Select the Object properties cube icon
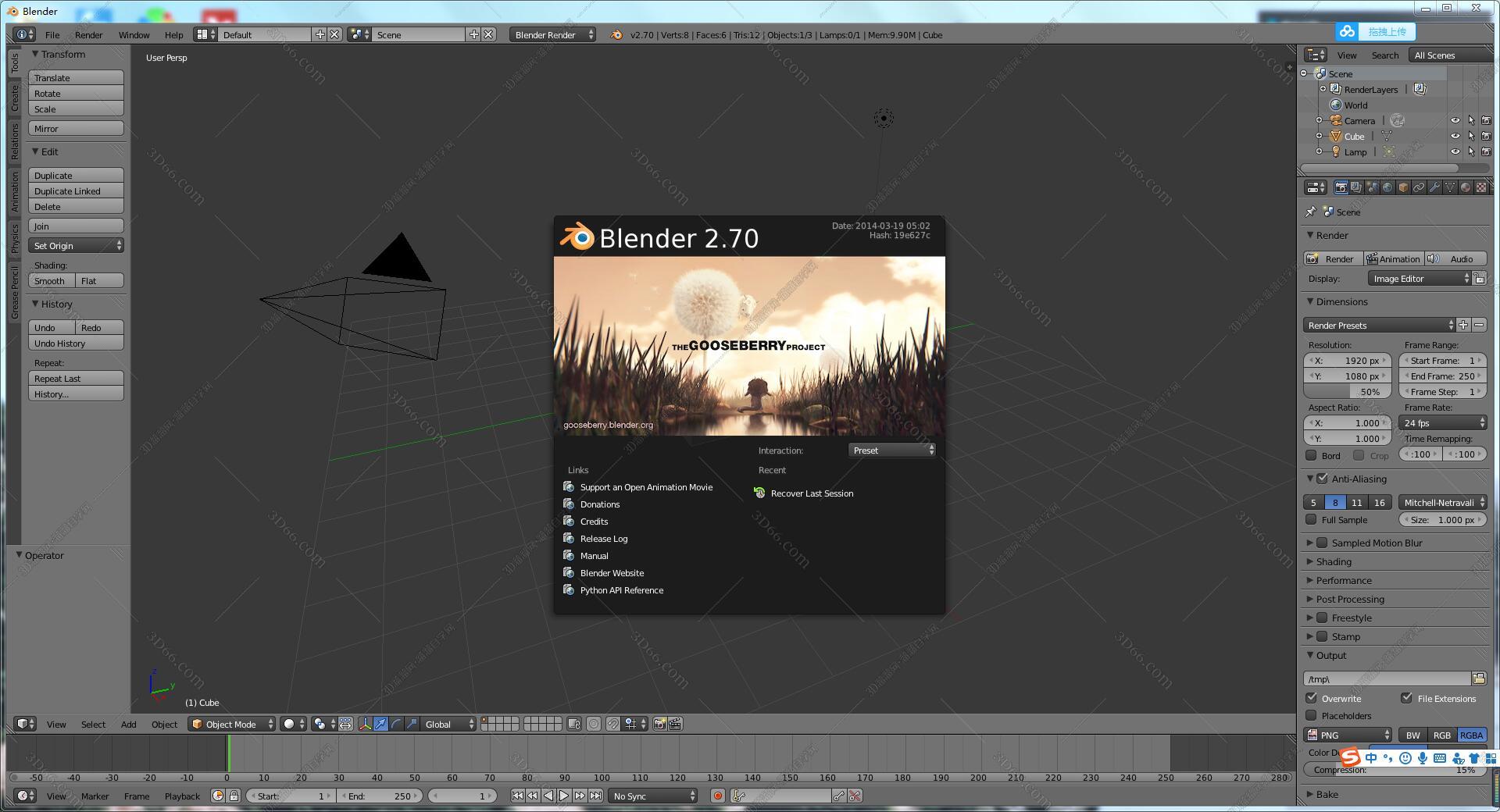Screen dimensions: 1500x812 click(1403, 187)
